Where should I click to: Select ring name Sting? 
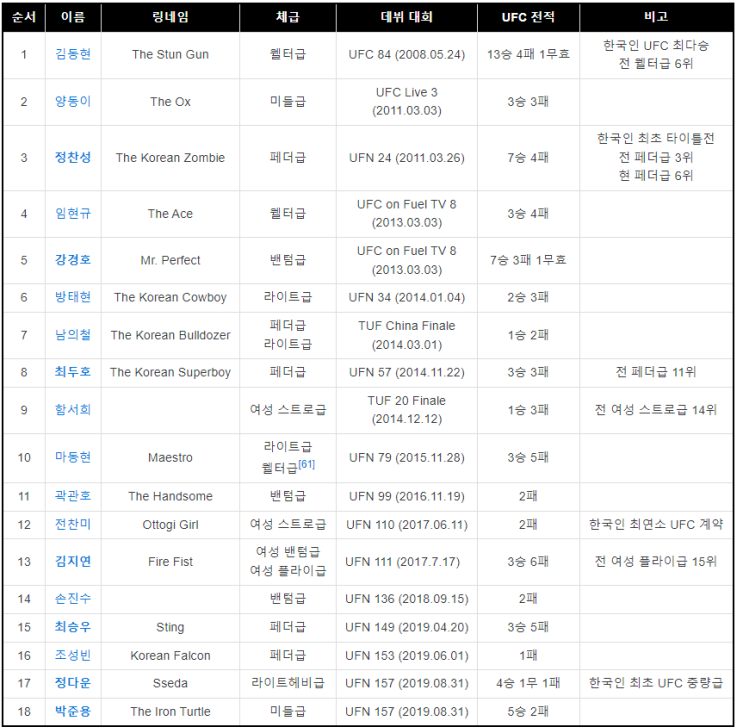[x=170, y=627]
